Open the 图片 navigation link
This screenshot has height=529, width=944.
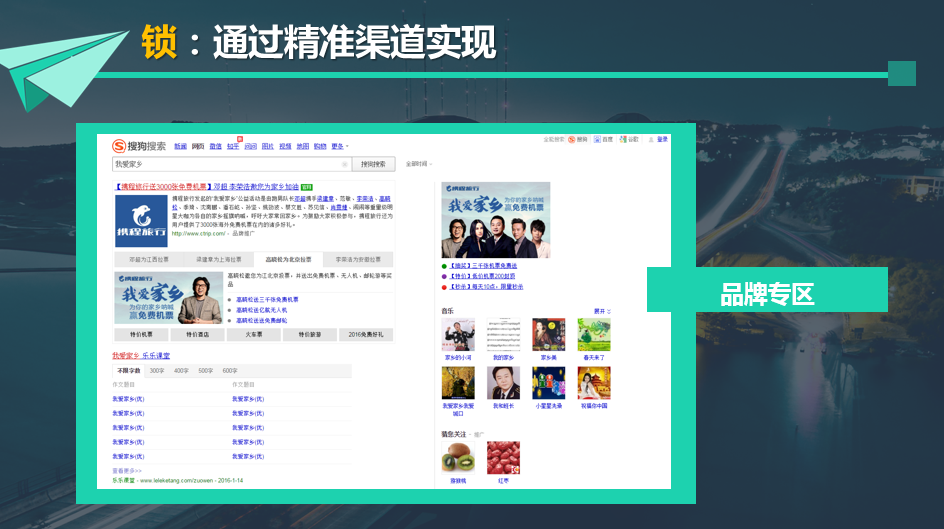tap(268, 146)
